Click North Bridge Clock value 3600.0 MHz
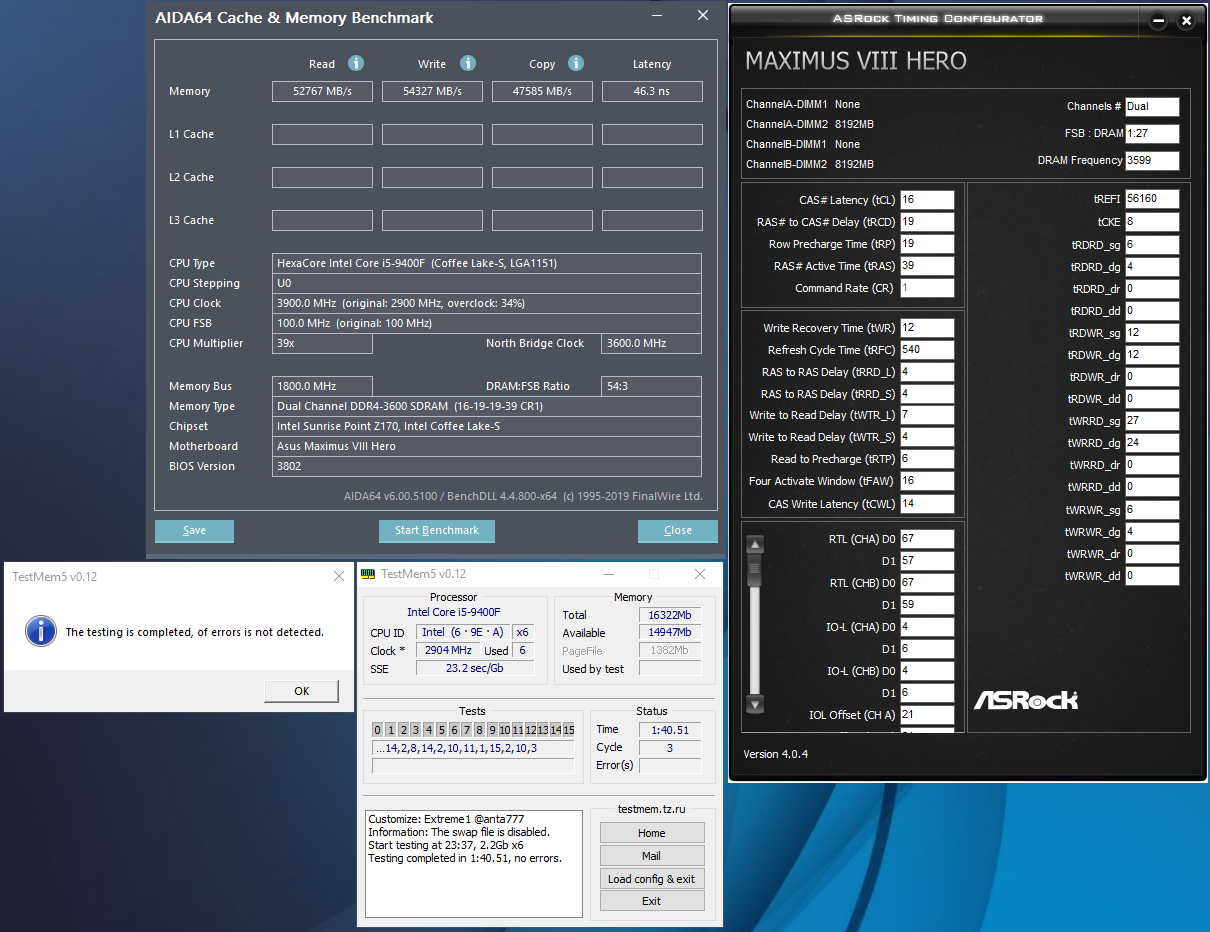 (652, 343)
